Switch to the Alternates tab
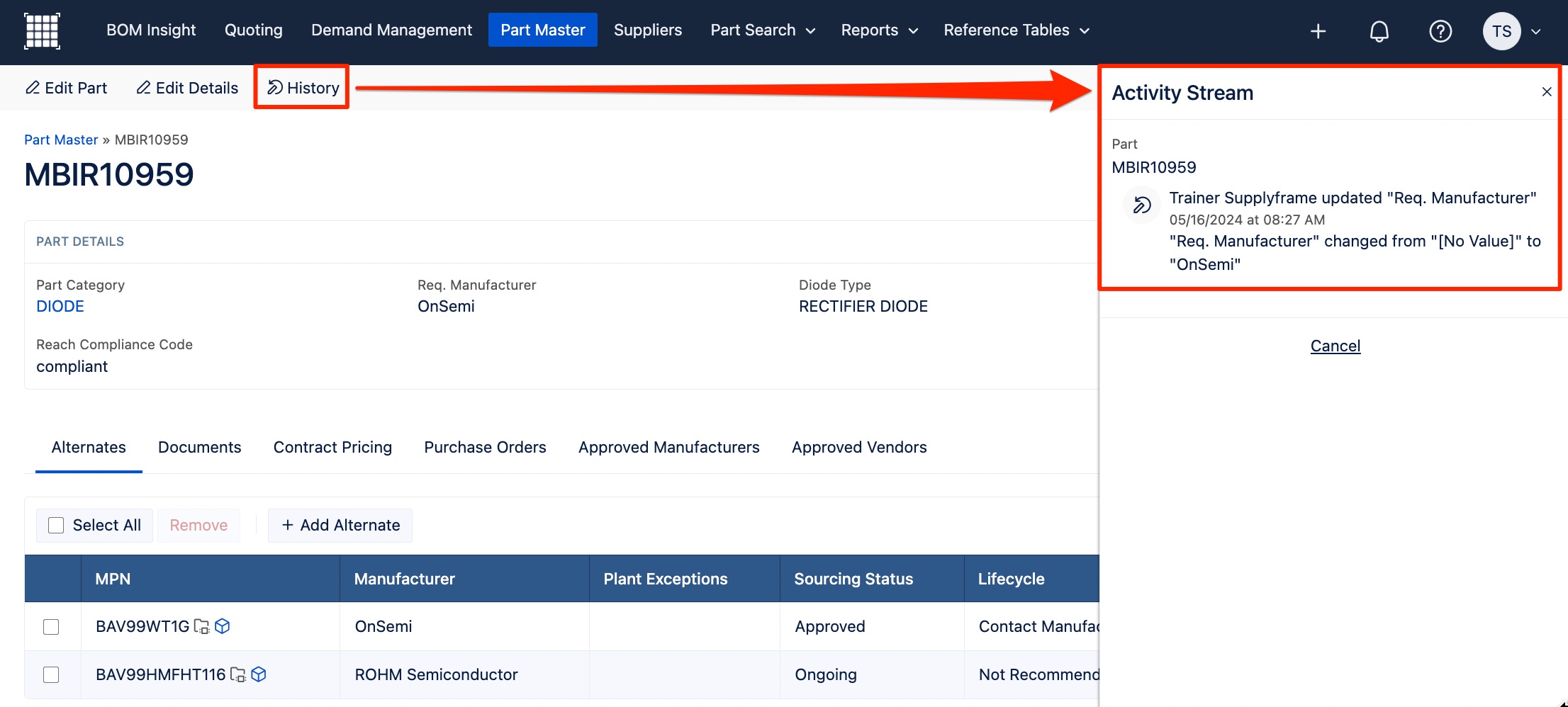This screenshot has width=1568, height=707. pyautogui.click(x=89, y=448)
